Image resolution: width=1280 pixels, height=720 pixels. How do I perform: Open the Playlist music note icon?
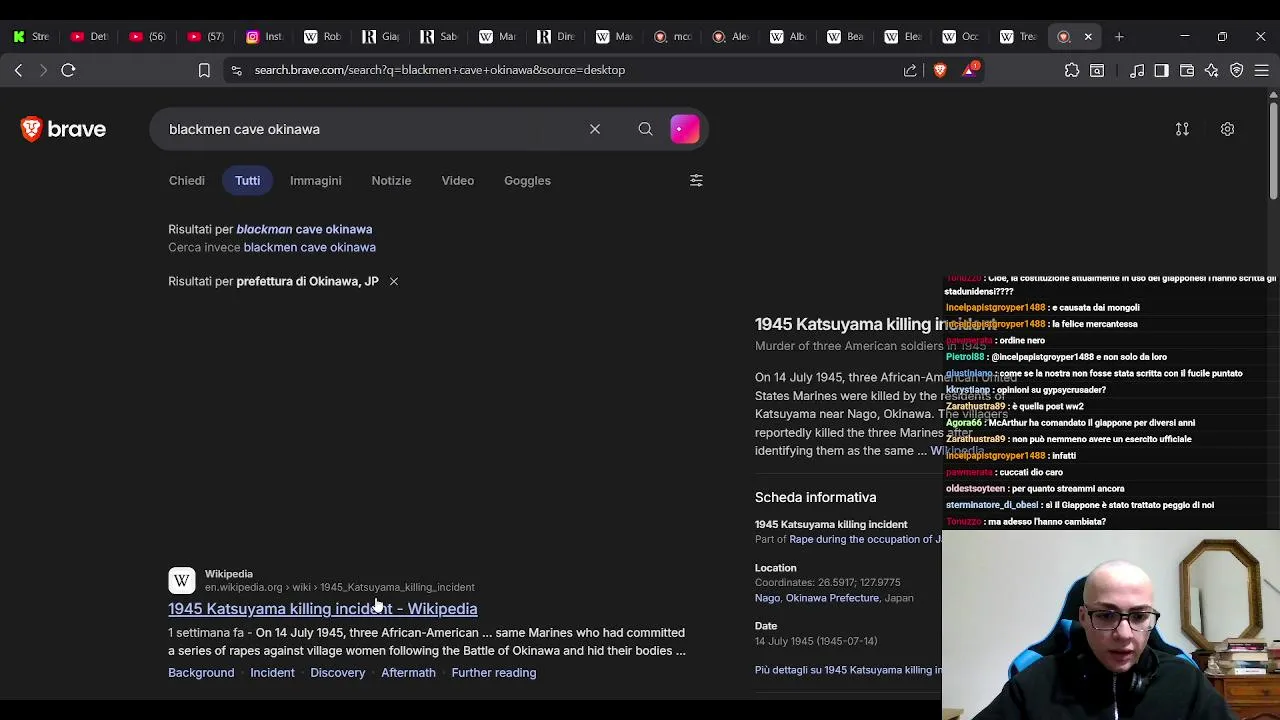(x=1137, y=70)
